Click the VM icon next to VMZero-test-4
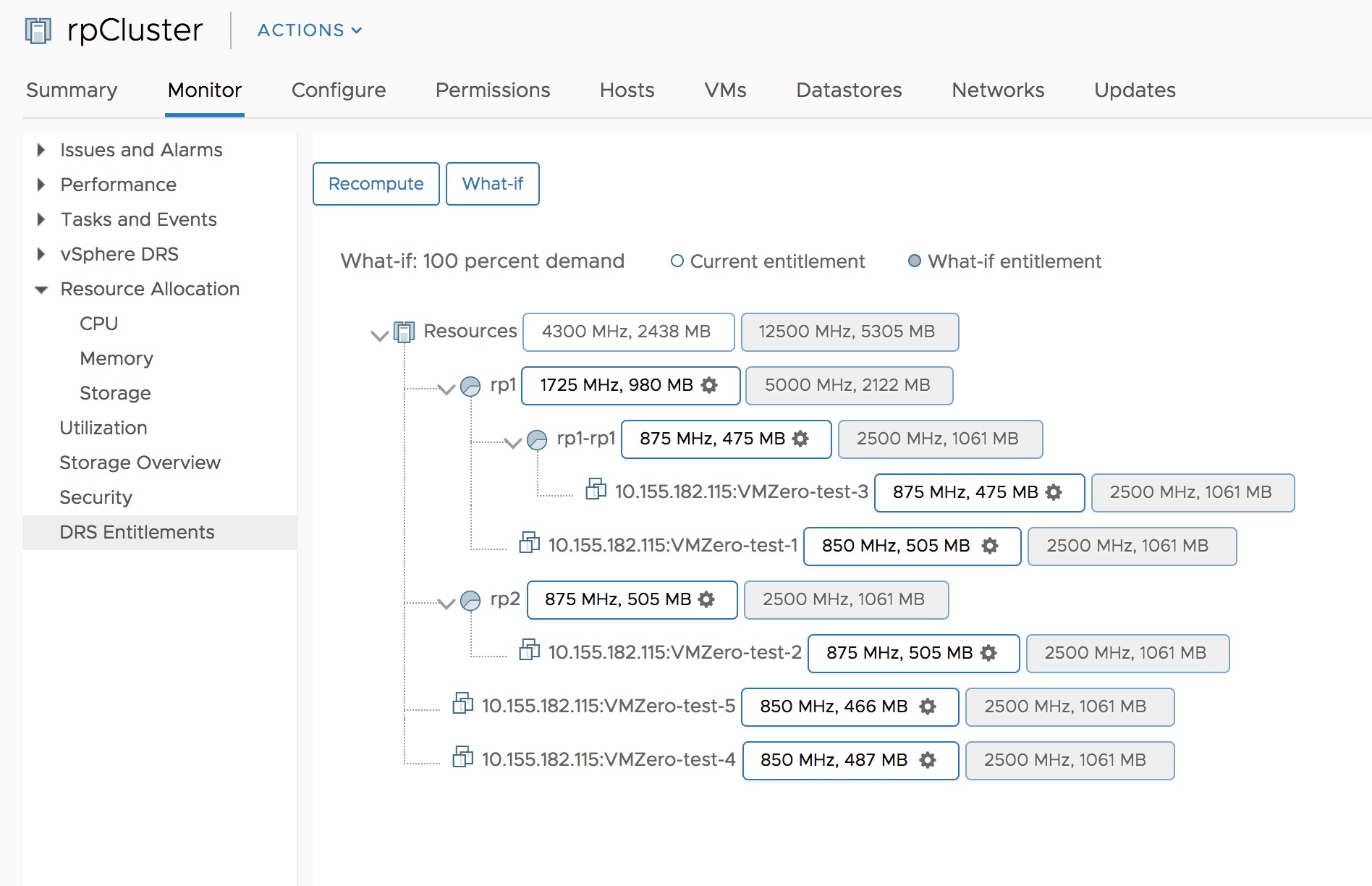The image size is (1372, 886). (462, 757)
